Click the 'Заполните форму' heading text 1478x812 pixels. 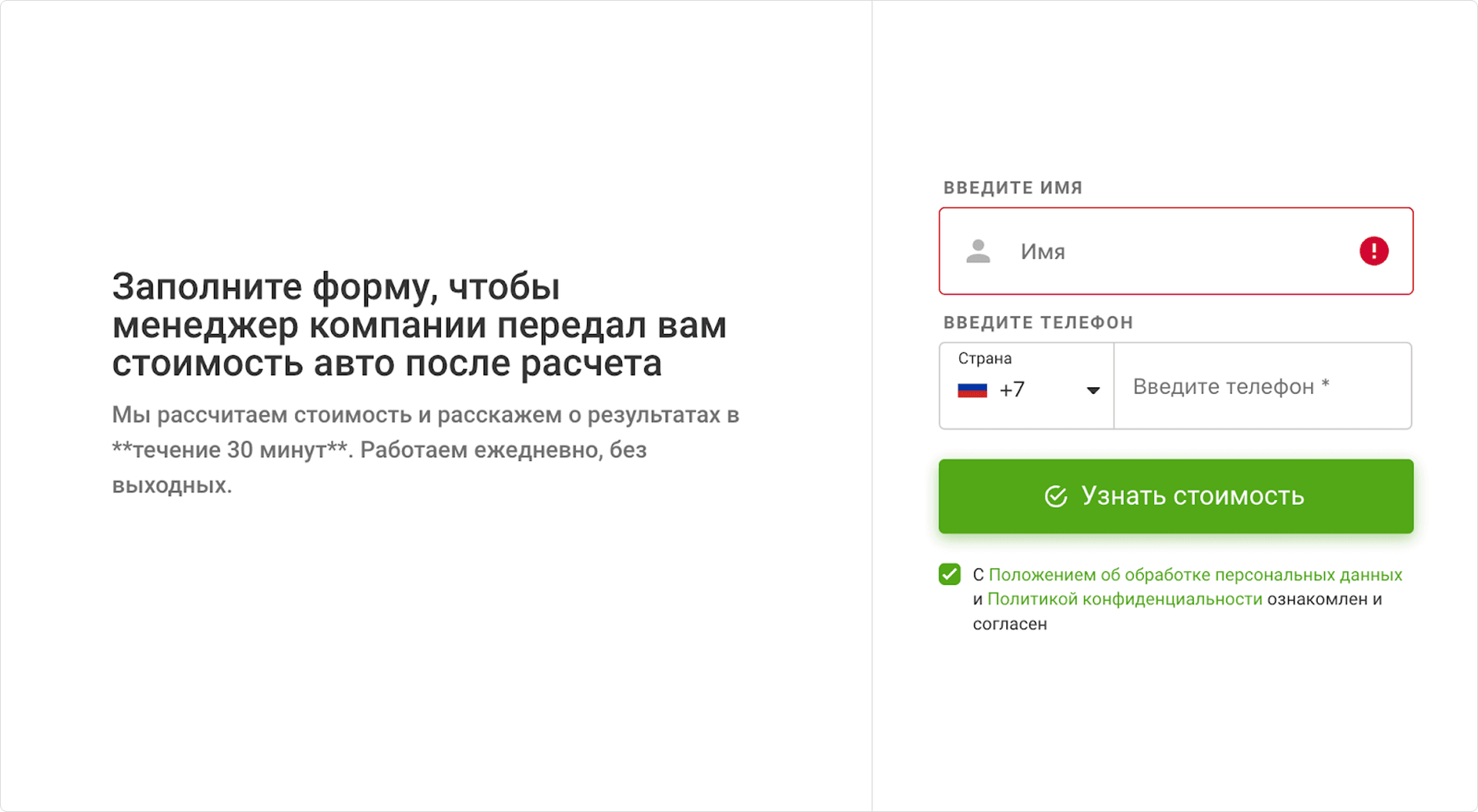coord(419,325)
